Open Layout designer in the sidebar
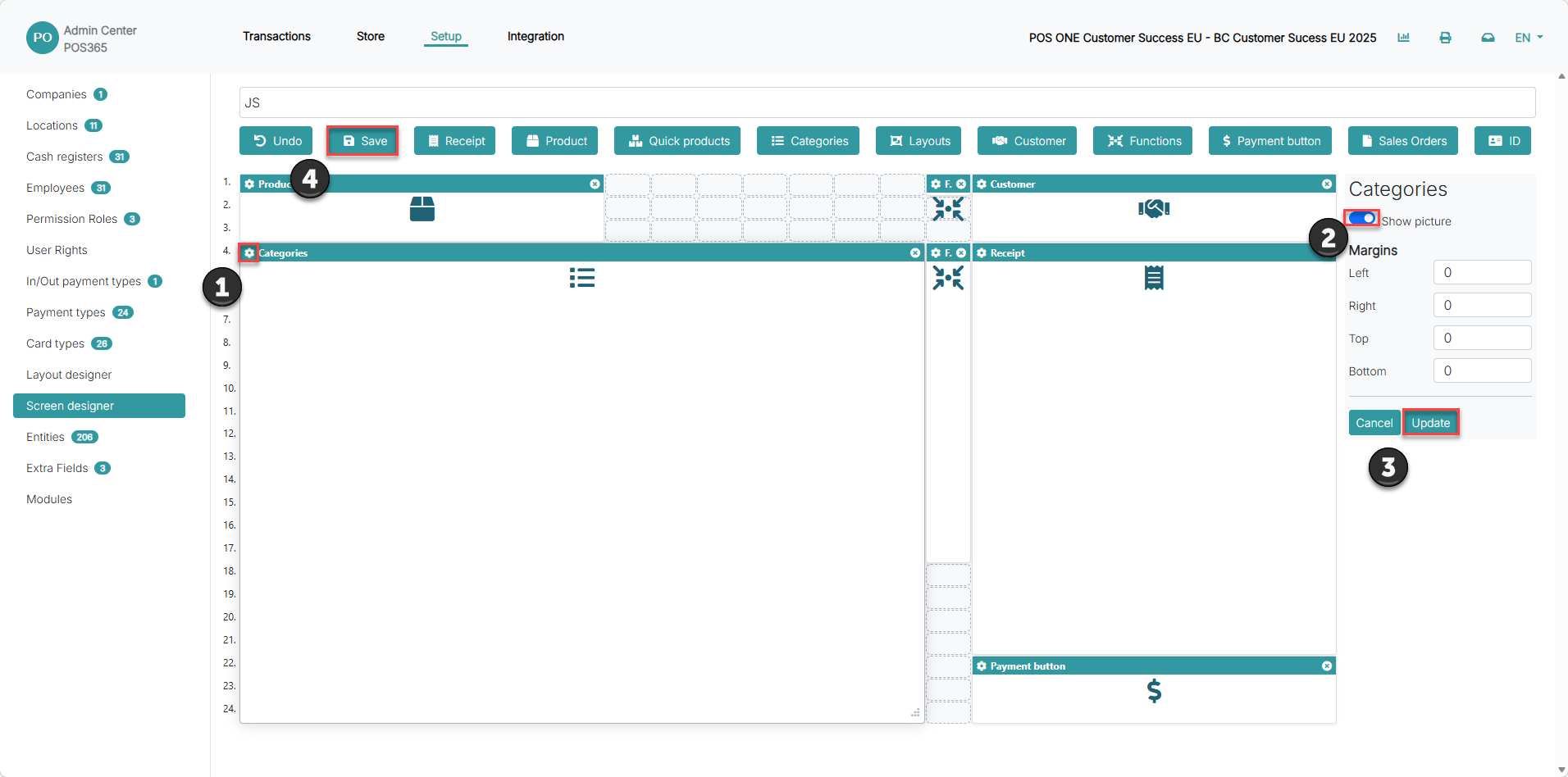 click(69, 375)
